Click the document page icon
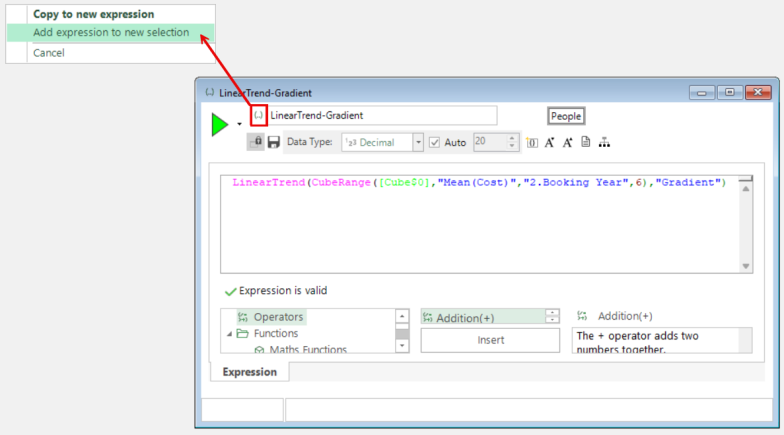Screen dimensions: 784x435 tap(586, 143)
